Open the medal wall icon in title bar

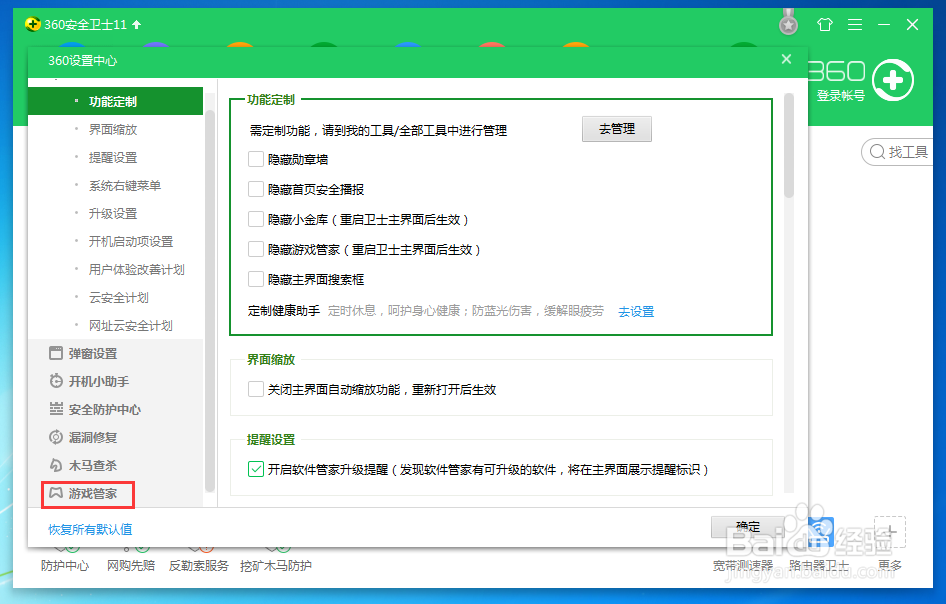coord(788,23)
